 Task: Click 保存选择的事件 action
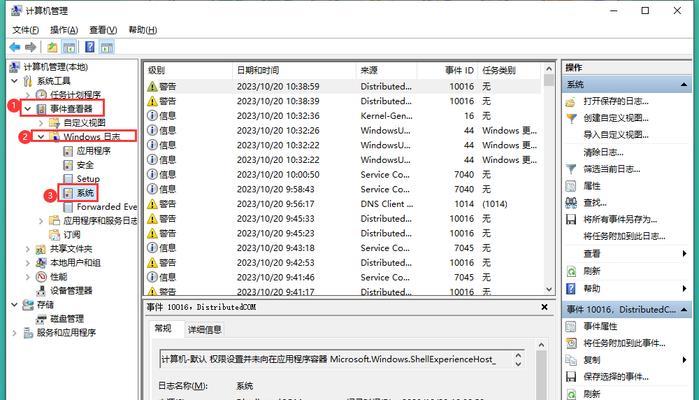pos(616,377)
